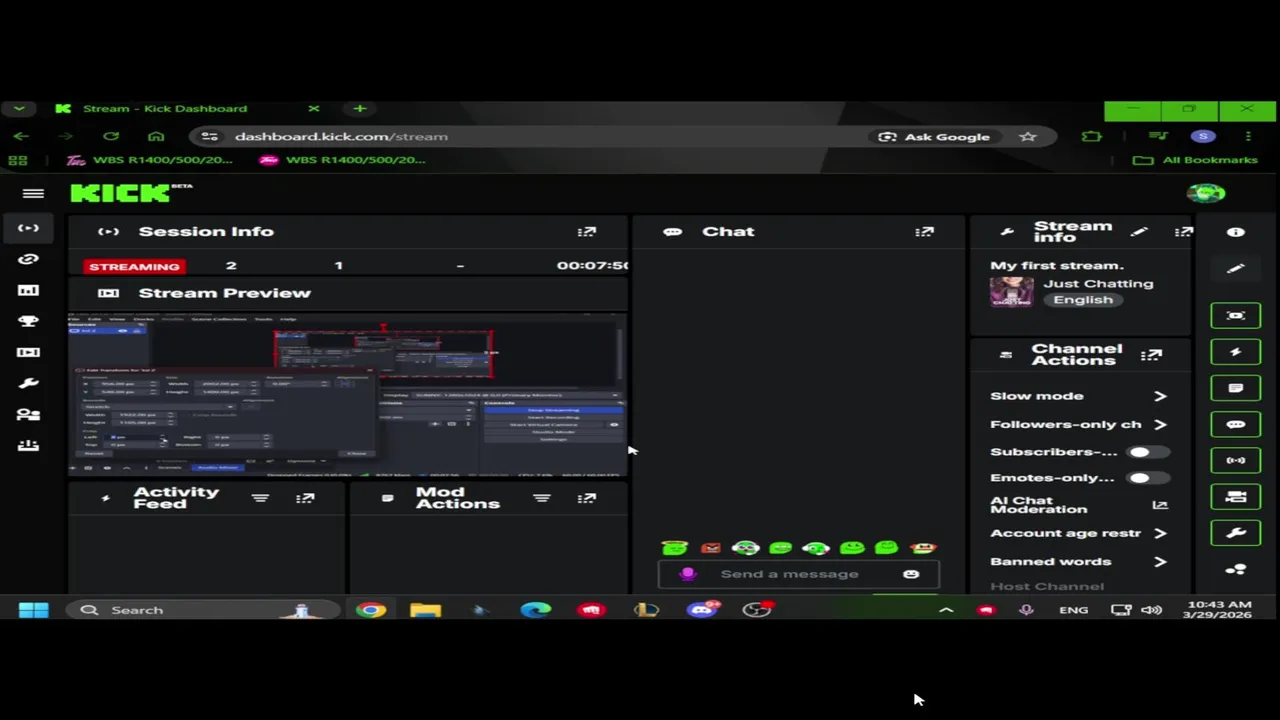1280x720 pixels.
Task: Open a new browser tab
Action: point(359,108)
